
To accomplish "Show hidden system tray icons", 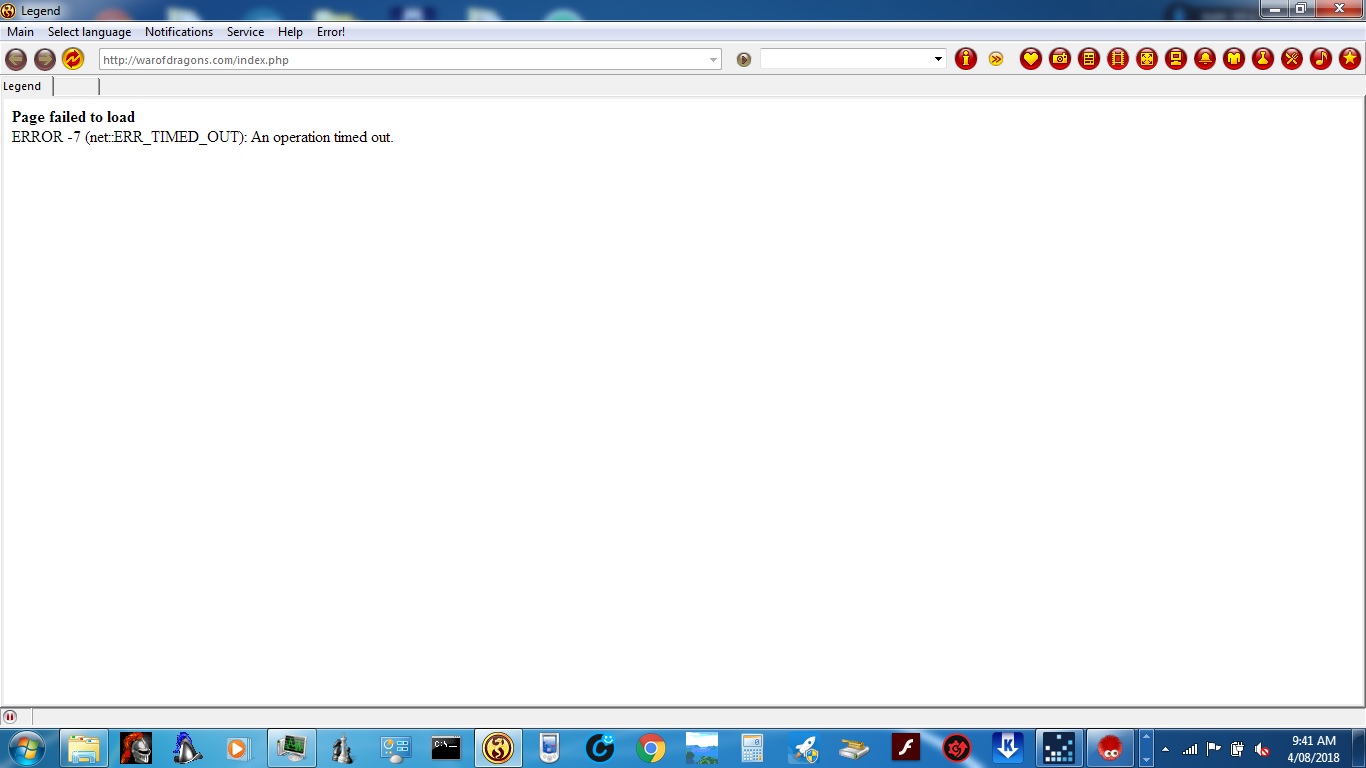I will pyautogui.click(x=1165, y=749).
